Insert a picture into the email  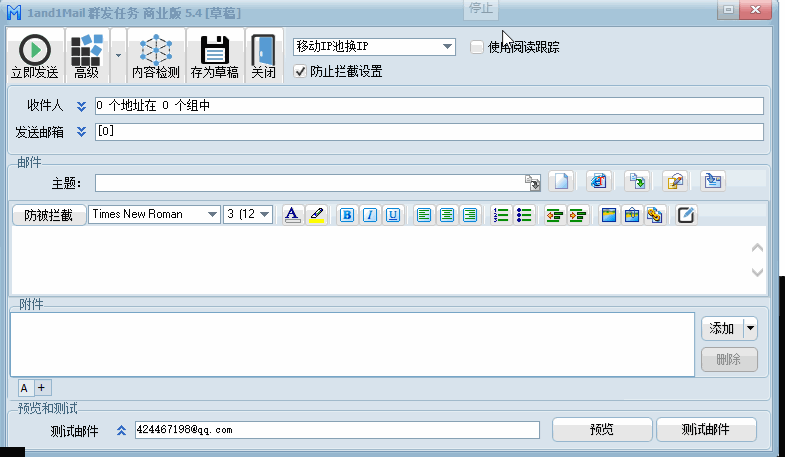click(x=609, y=215)
